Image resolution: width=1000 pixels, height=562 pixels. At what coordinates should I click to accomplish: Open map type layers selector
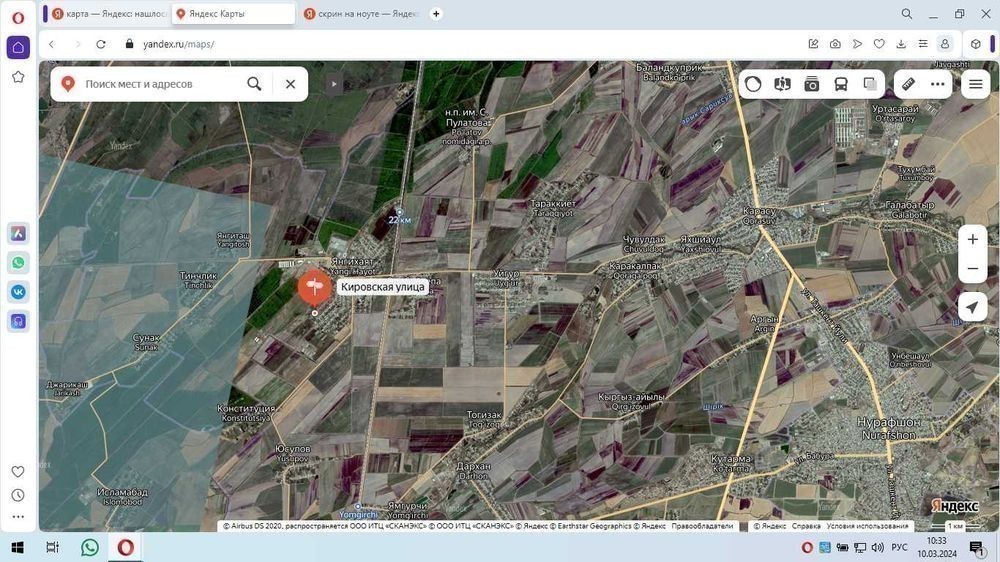tap(870, 84)
